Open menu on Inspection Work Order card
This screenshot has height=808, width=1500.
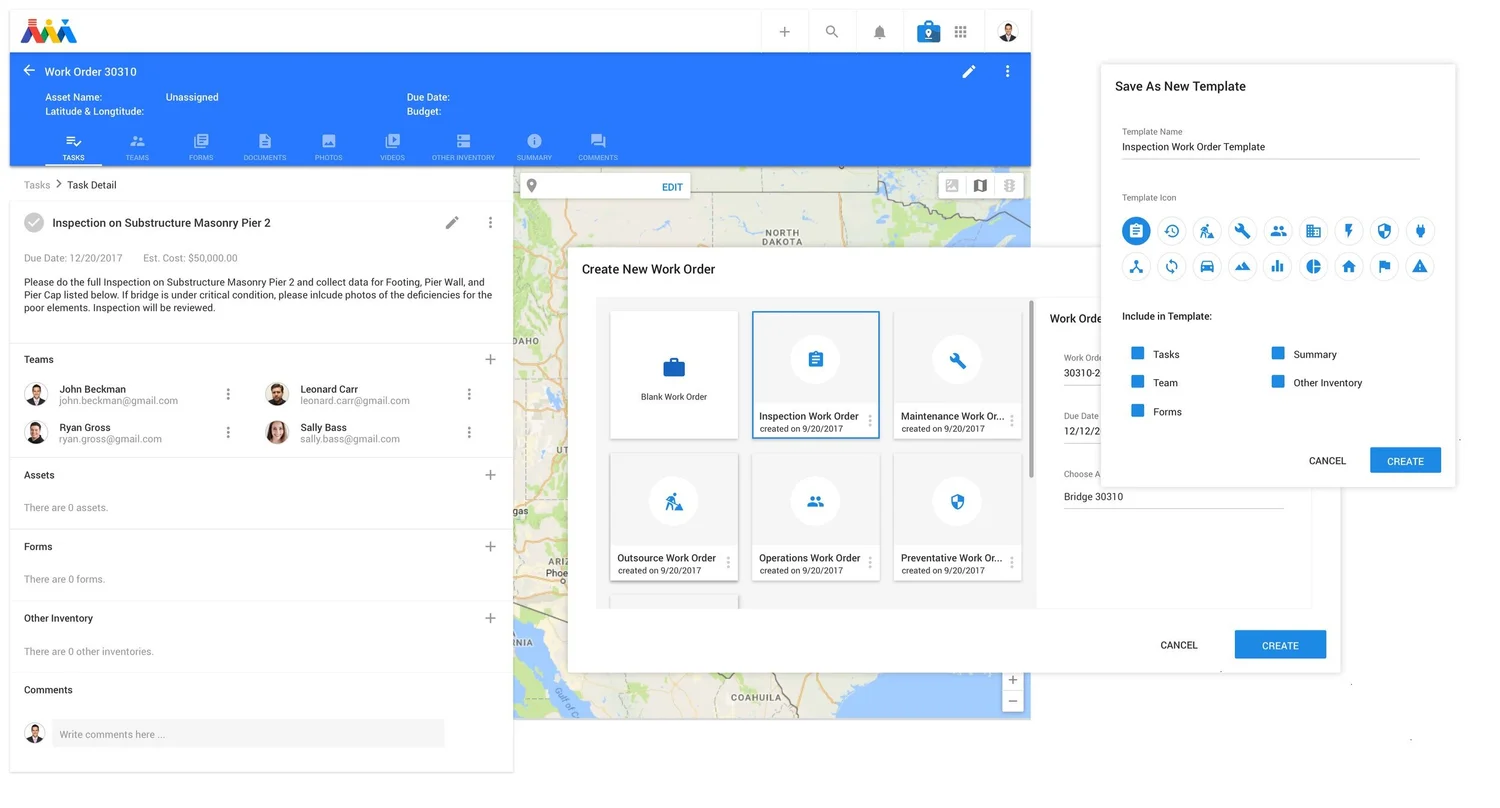870,421
